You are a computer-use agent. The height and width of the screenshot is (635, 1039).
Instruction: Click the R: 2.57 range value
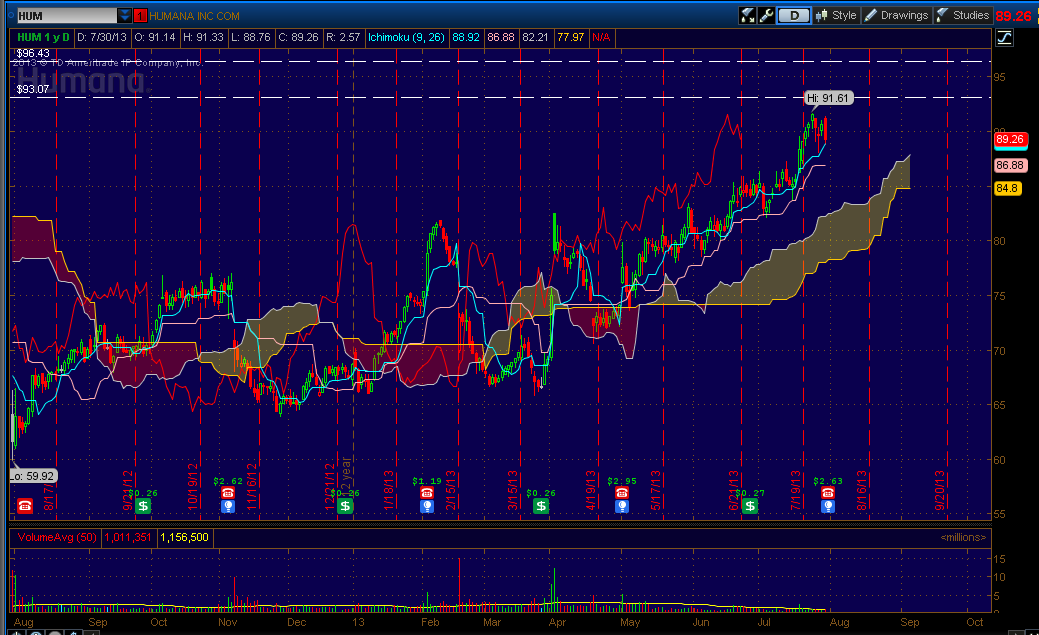[x=343, y=37]
